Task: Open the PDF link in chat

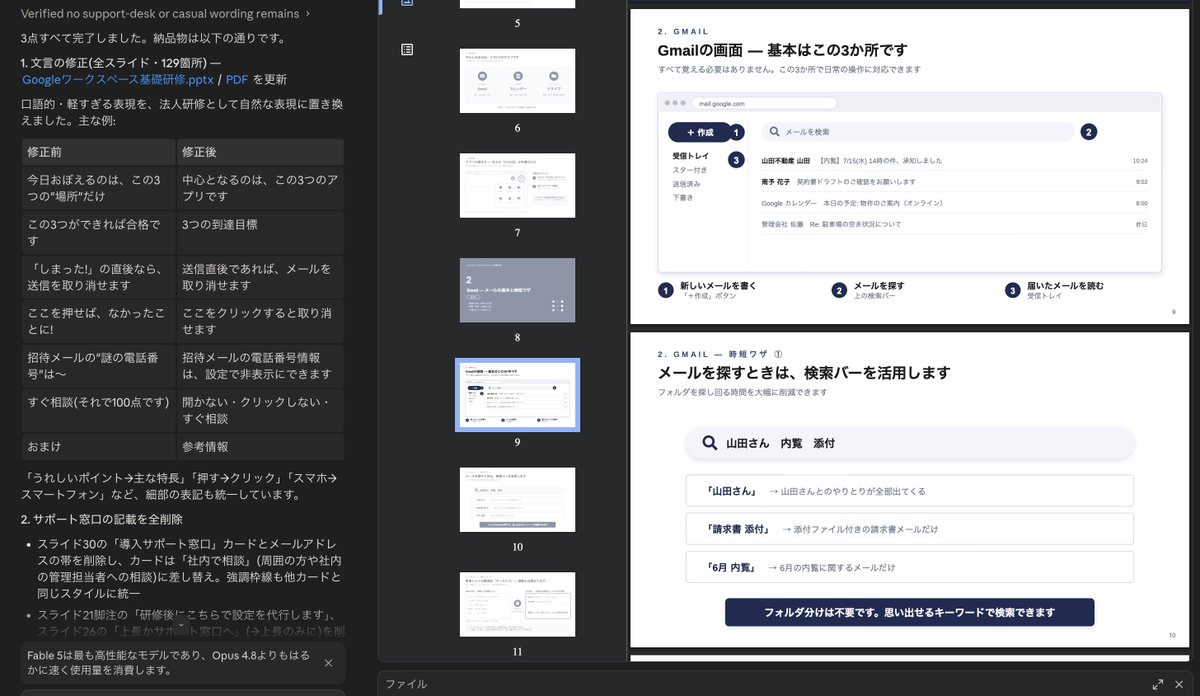Action: point(237,80)
